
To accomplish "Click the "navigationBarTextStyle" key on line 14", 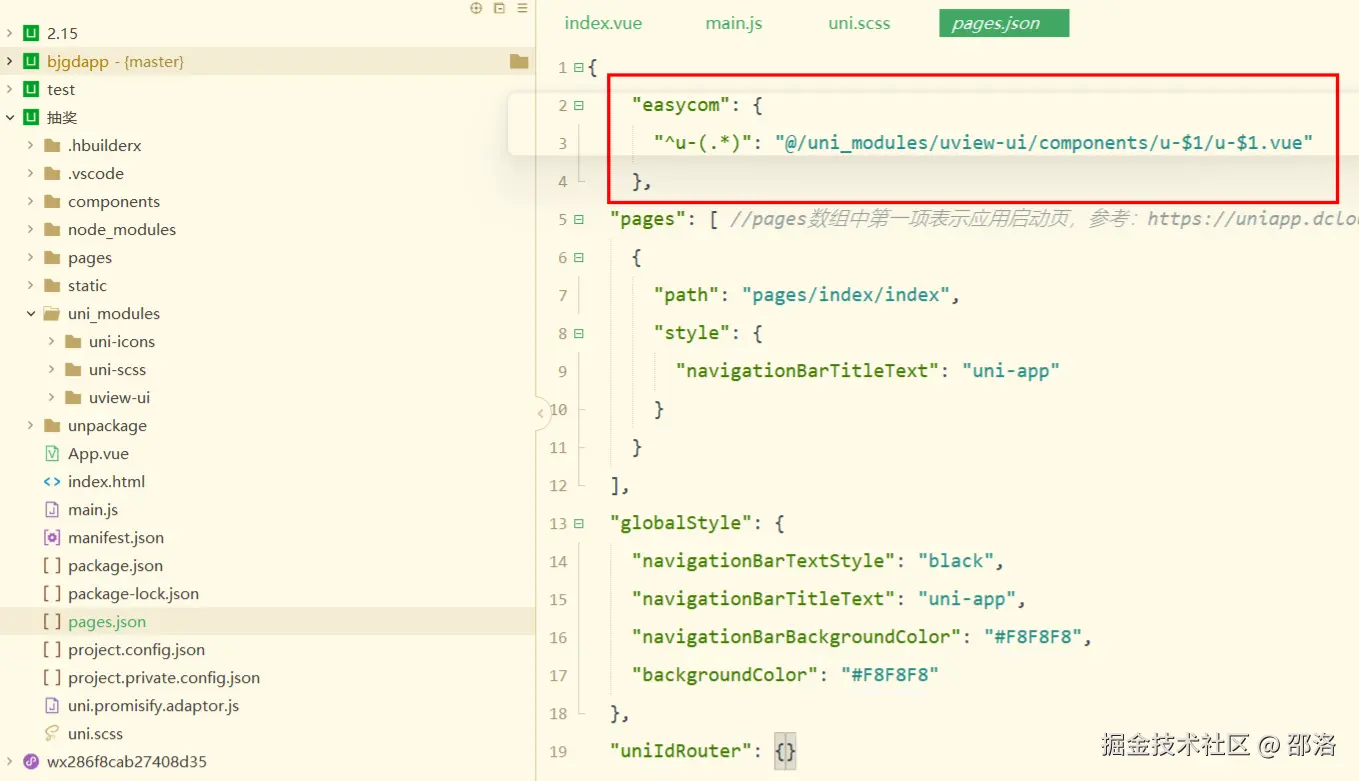I will tap(763, 560).
